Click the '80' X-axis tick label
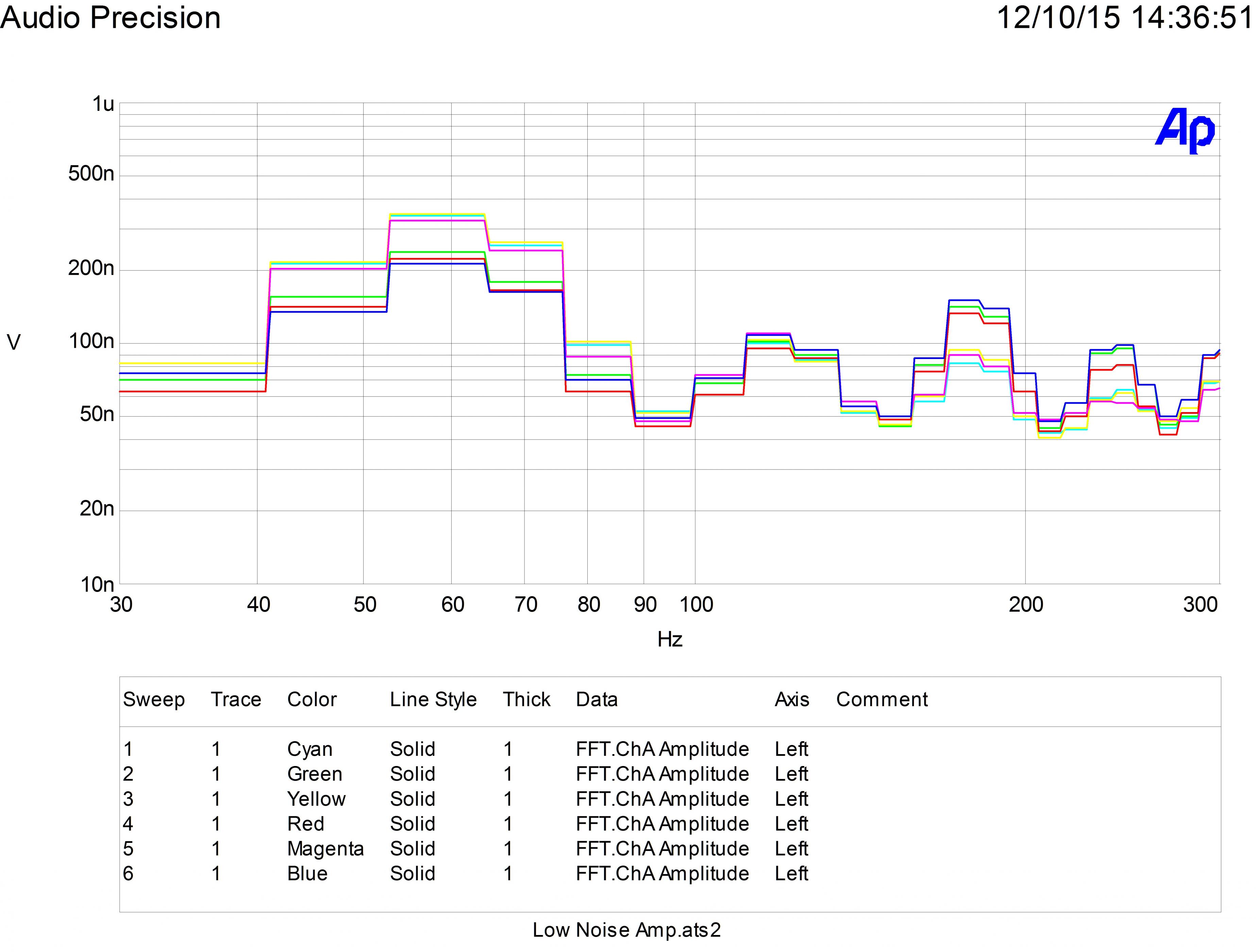Viewport: 1256px width, 952px height. click(589, 605)
